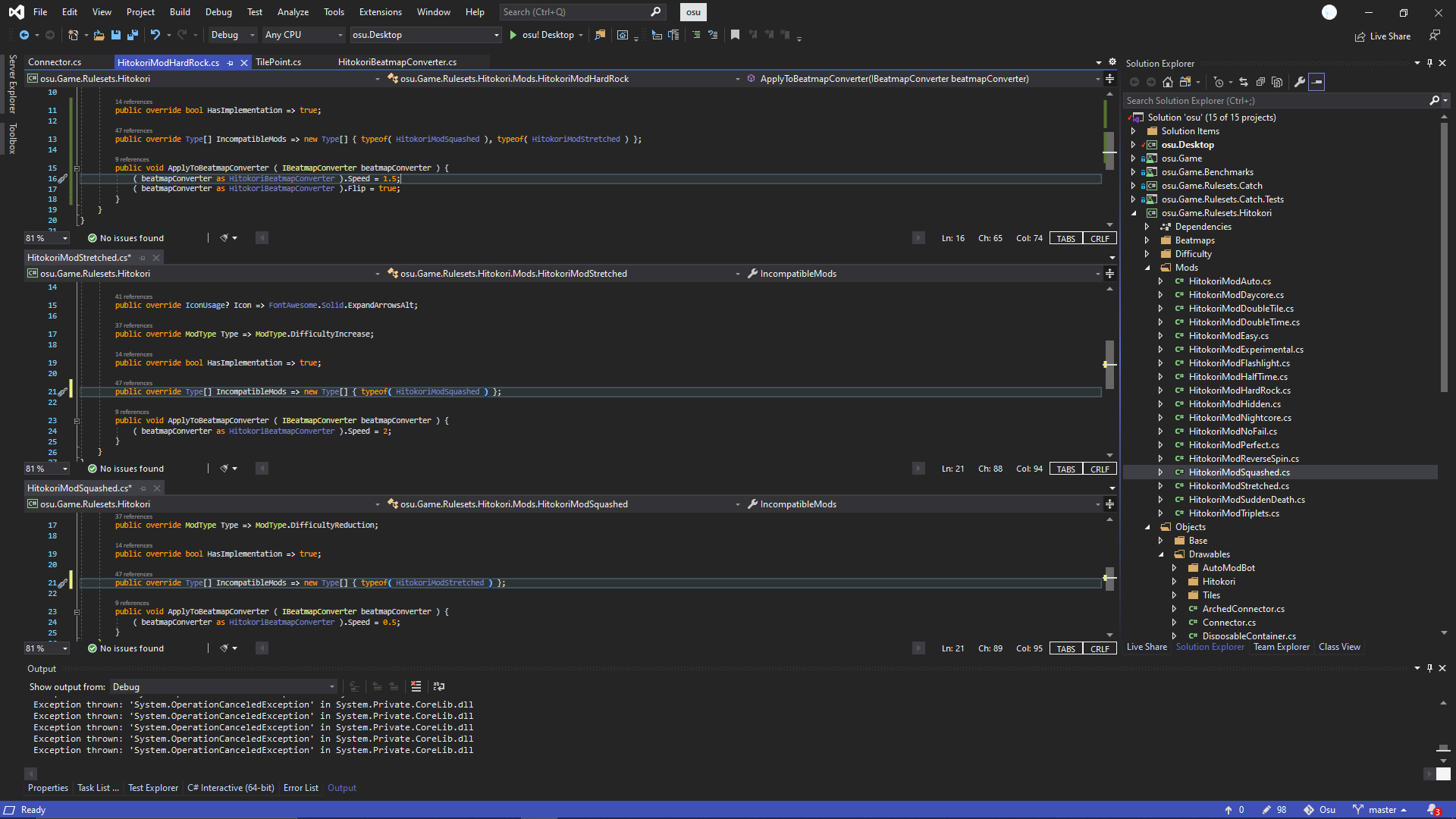Open Solution Explorer Properties wrench icon
Viewport: 1456px width, 819px height.
click(x=1300, y=82)
